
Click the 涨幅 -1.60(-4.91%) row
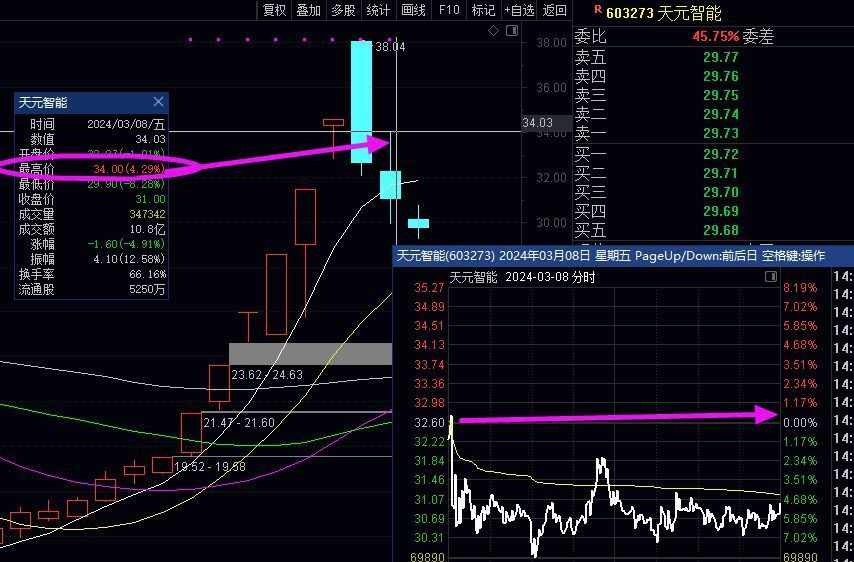(x=92, y=244)
